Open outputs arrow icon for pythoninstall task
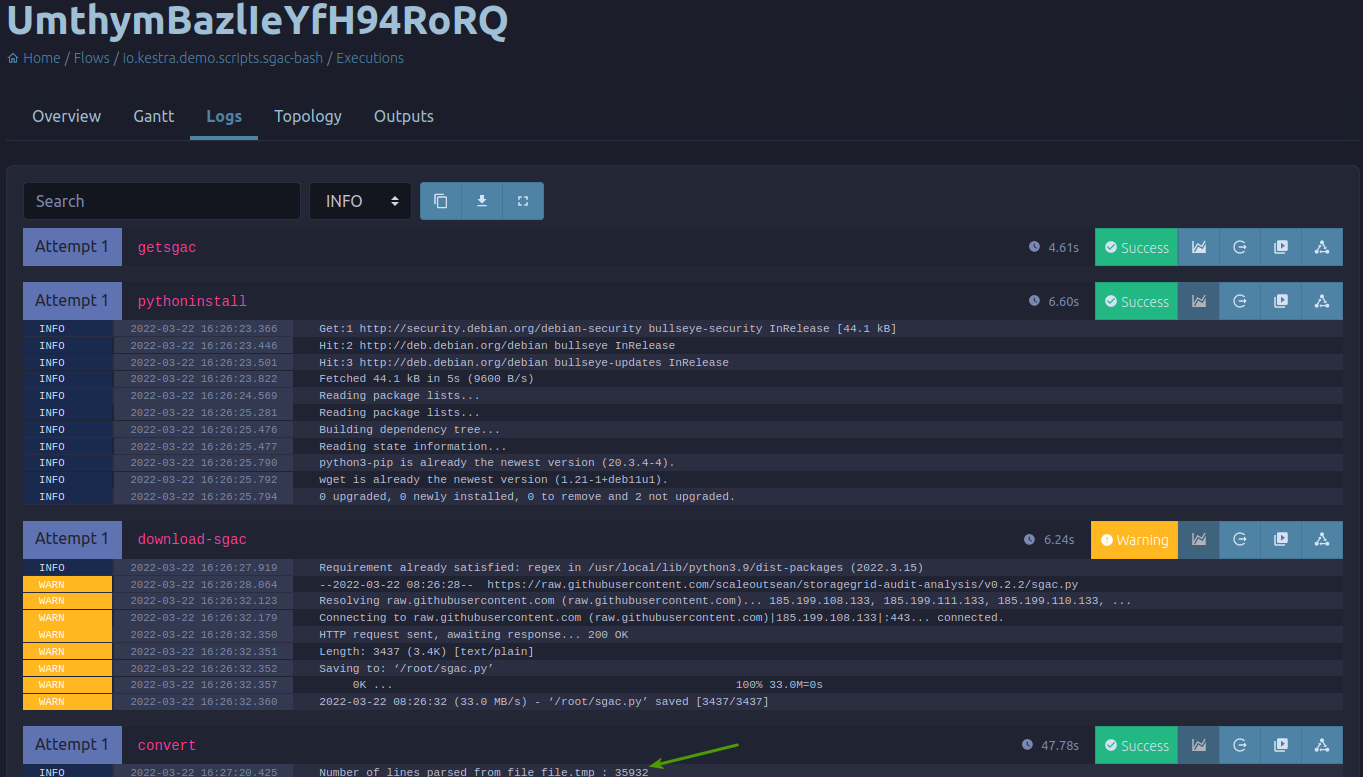This screenshot has width=1363, height=777. [x=1240, y=301]
